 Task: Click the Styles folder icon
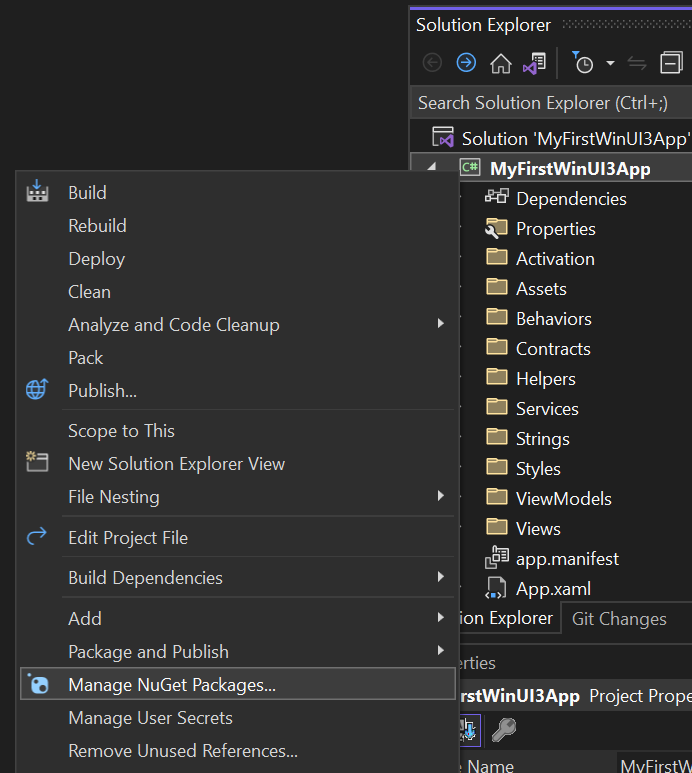pos(496,466)
